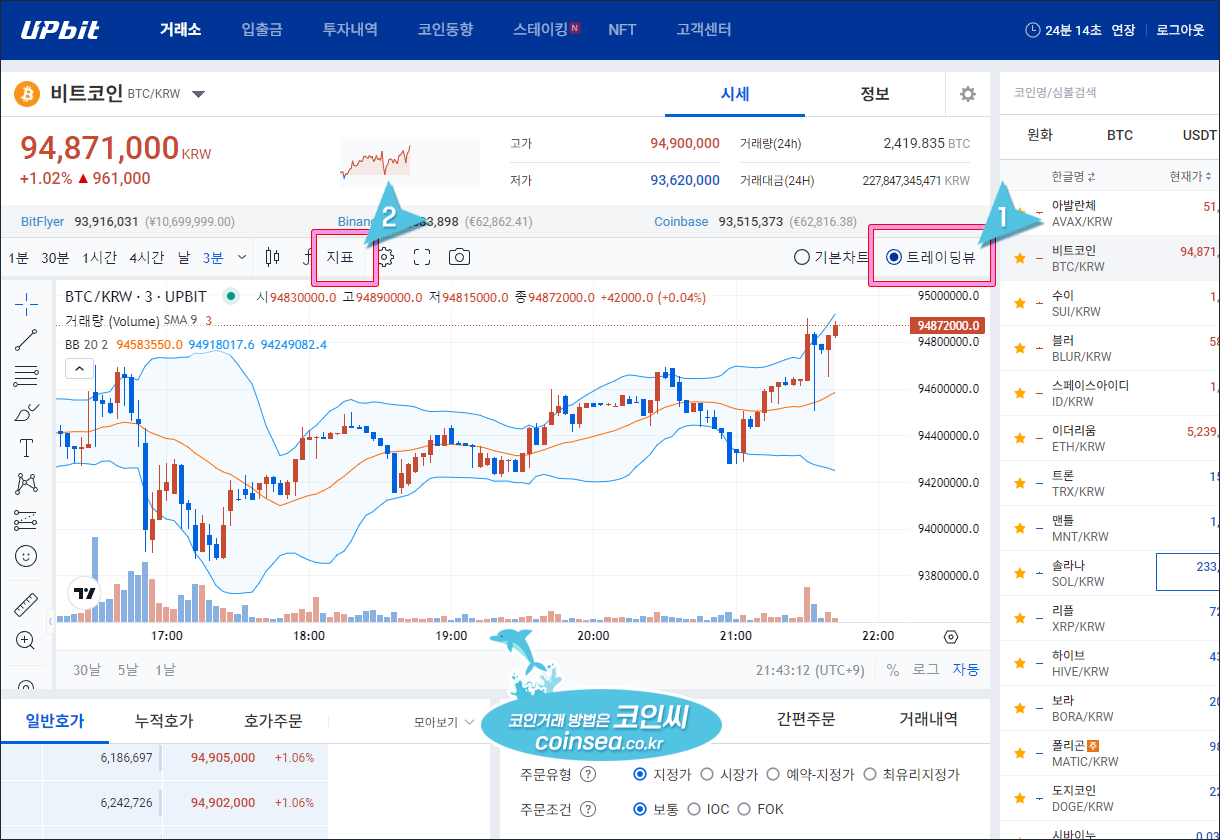
Task: Open help icon next to 주문유형
Action: click(588, 774)
